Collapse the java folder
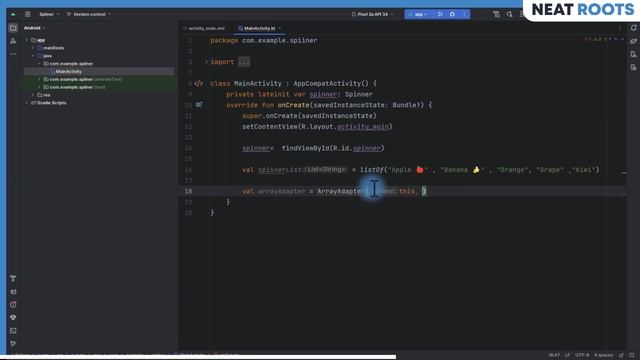The image size is (640, 360). click(33, 56)
